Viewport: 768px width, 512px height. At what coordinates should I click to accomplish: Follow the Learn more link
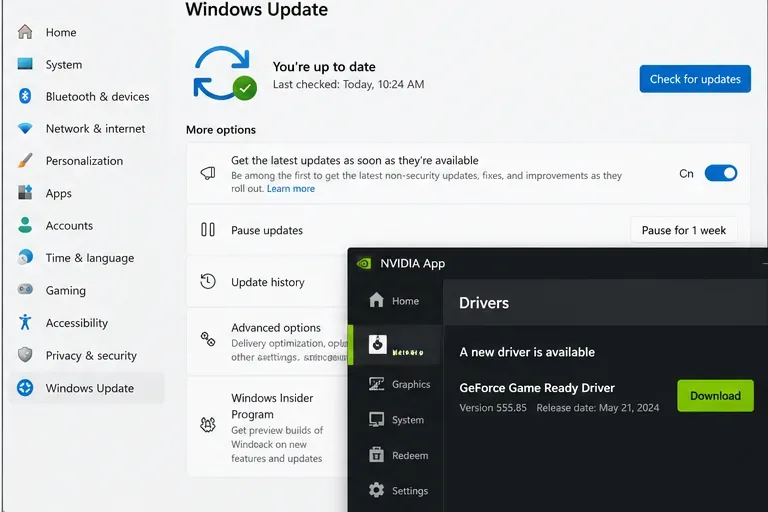tap(290, 189)
